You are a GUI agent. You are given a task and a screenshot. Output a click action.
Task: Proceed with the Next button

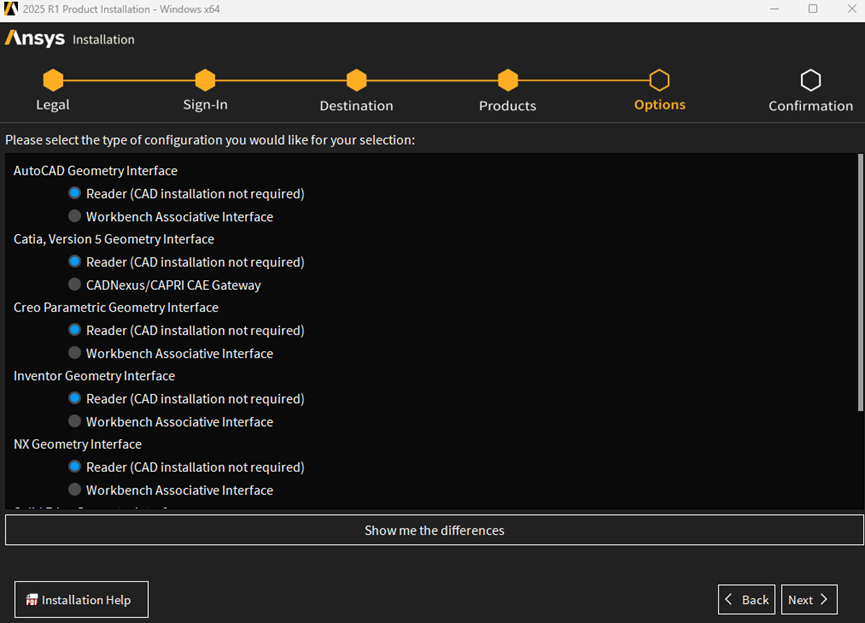click(x=809, y=599)
